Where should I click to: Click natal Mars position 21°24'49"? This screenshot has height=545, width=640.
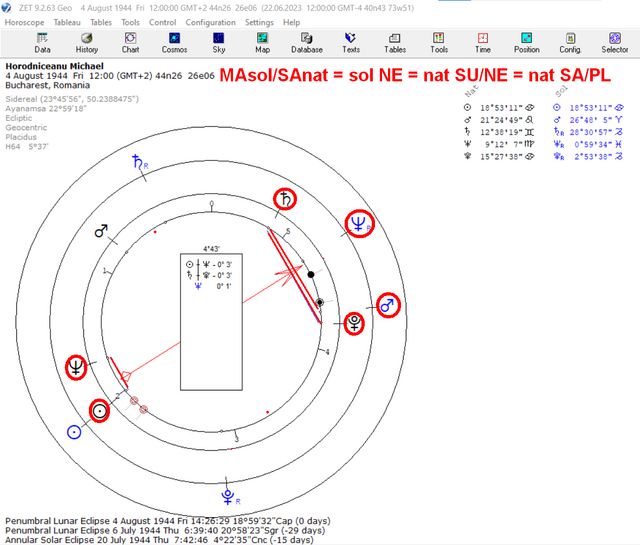pos(501,120)
